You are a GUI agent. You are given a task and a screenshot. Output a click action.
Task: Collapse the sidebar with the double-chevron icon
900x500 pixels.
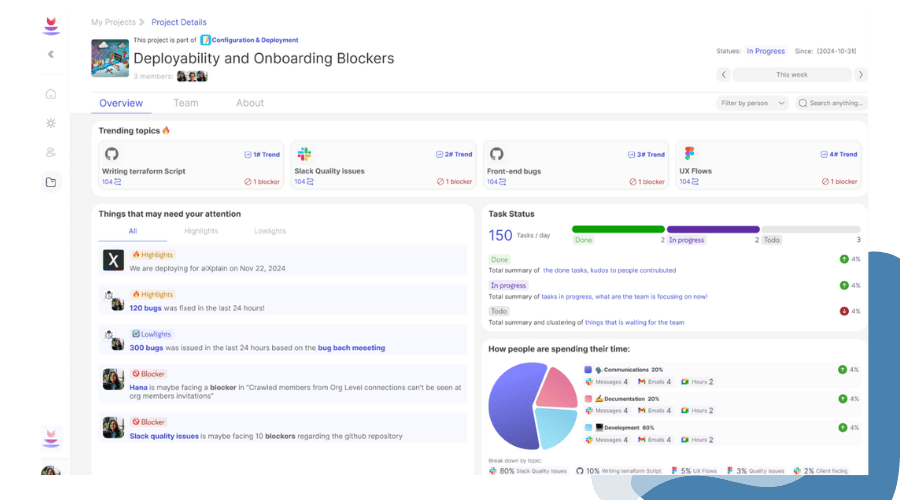pyautogui.click(x=51, y=54)
